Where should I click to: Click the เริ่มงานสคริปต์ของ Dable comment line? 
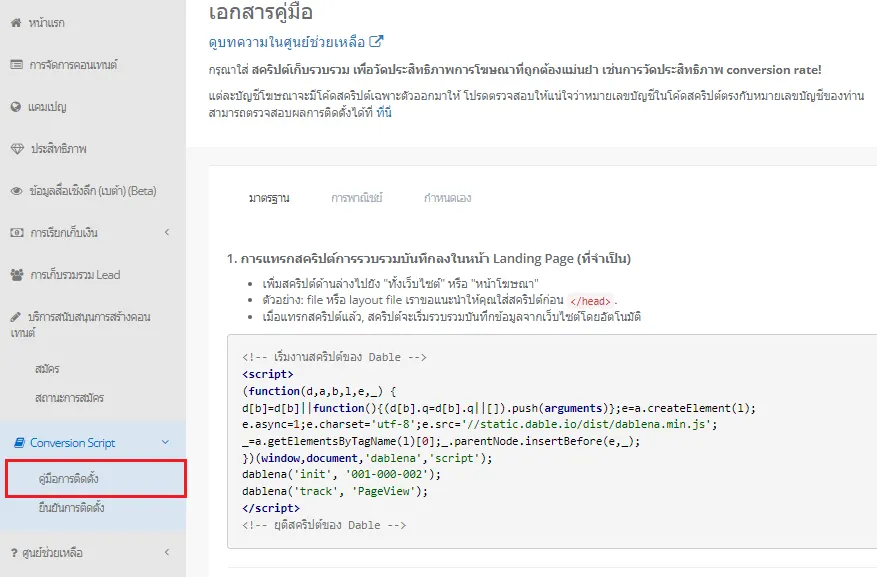[x=334, y=357]
